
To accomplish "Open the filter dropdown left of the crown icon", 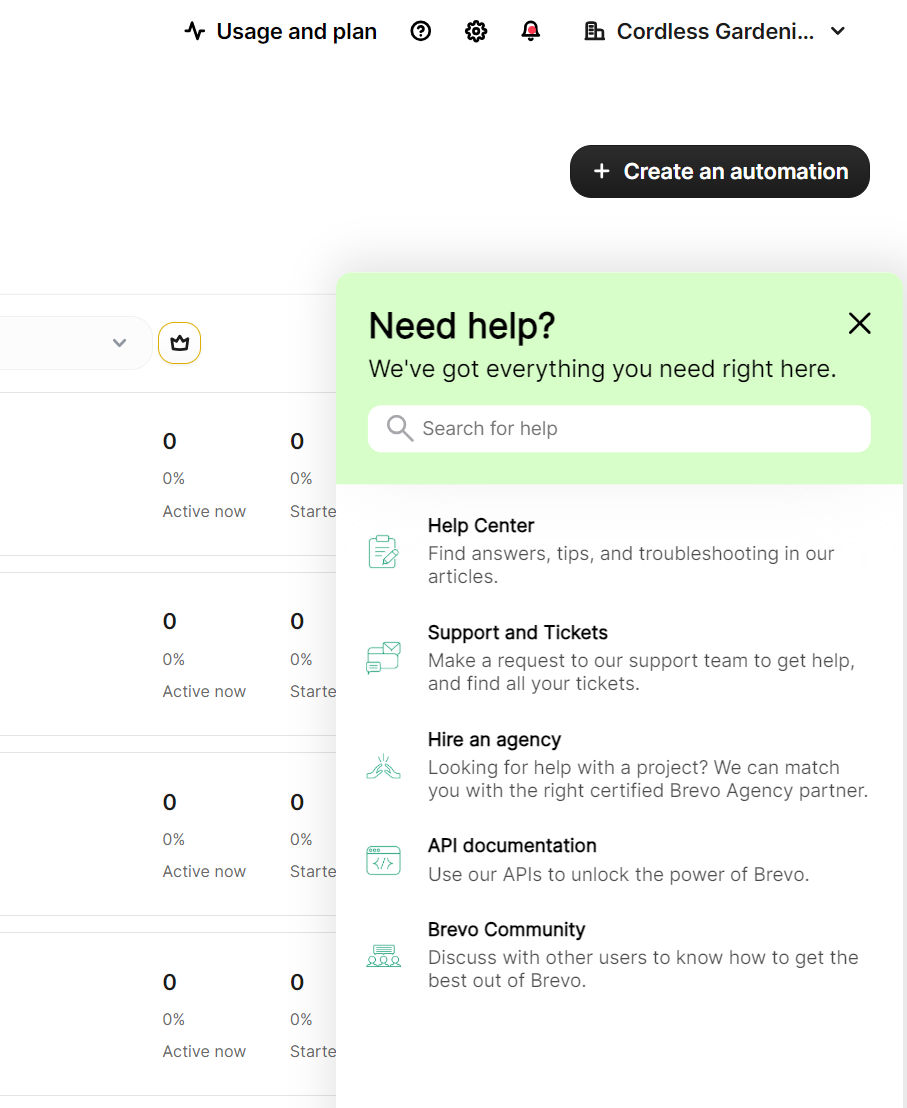I will (x=119, y=342).
